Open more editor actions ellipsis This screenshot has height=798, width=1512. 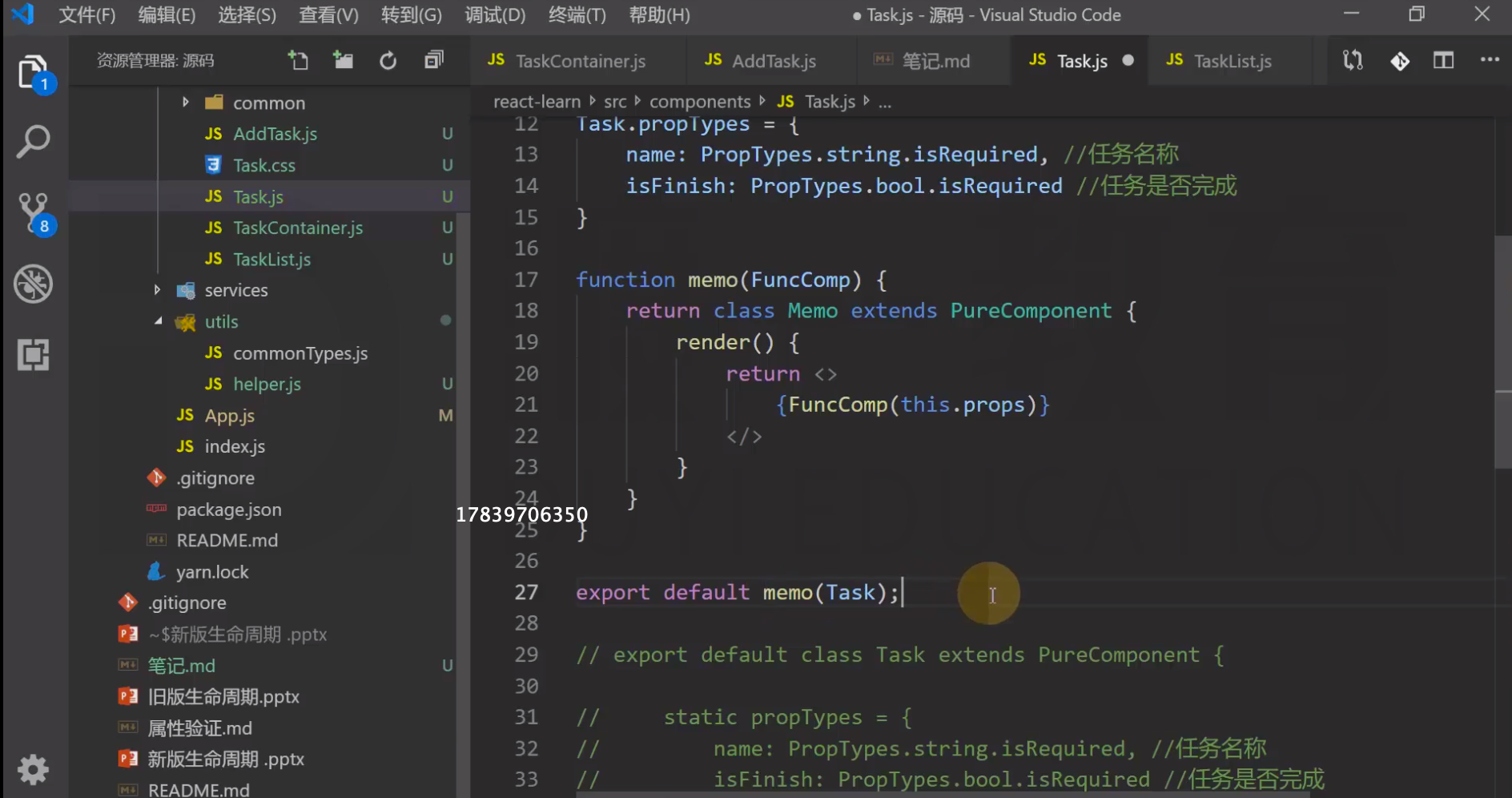[x=1489, y=60]
